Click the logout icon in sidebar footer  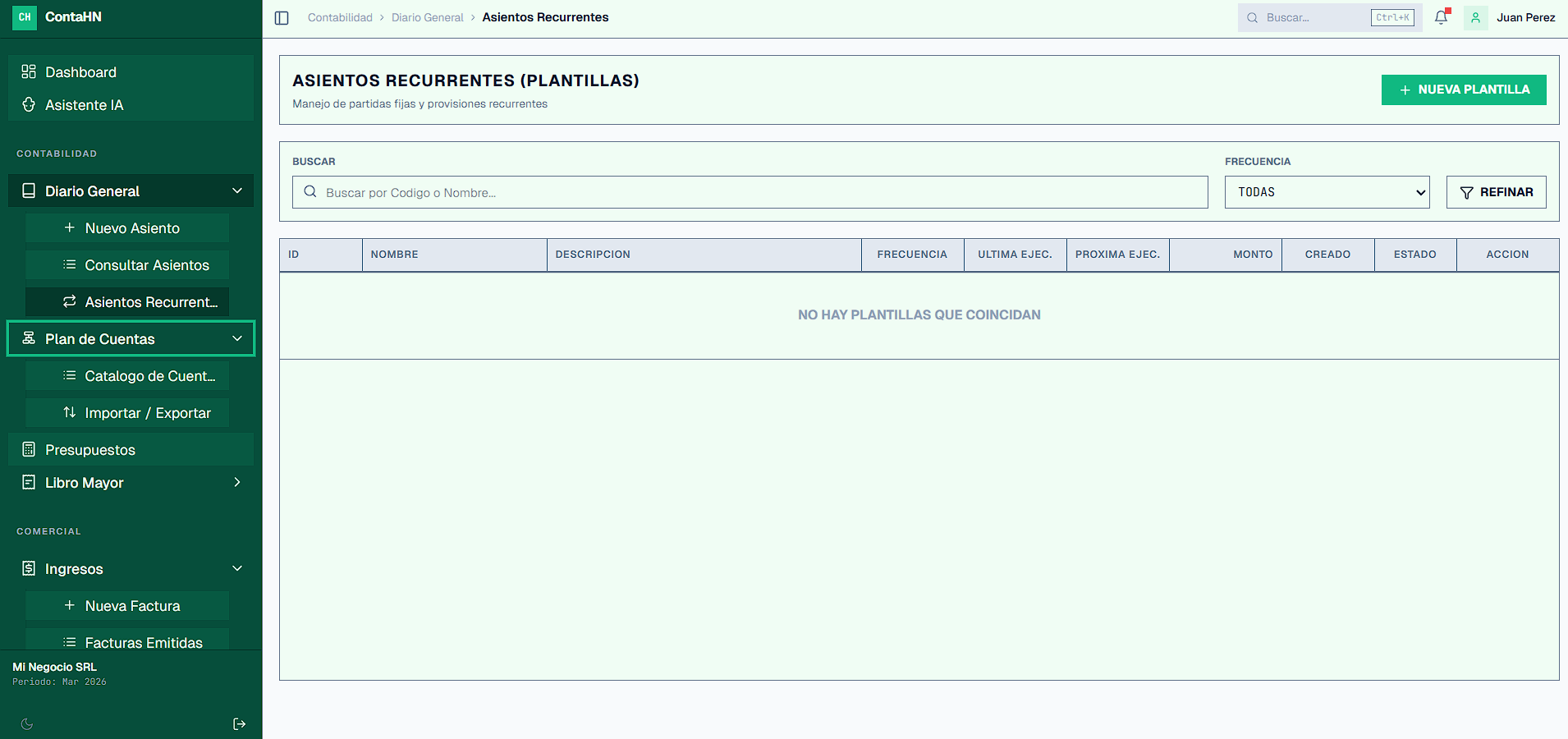[x=239, y=723]
